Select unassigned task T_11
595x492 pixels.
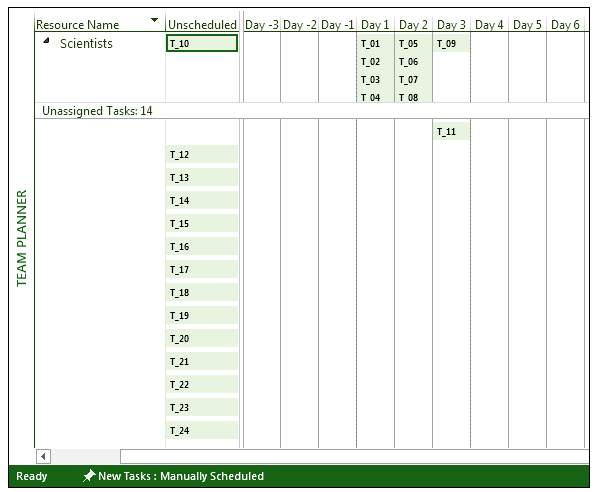click(x=451, y=132)
